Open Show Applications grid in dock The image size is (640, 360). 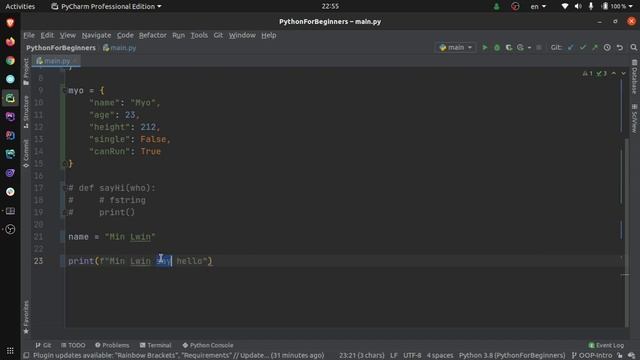(x=10, y=351)
